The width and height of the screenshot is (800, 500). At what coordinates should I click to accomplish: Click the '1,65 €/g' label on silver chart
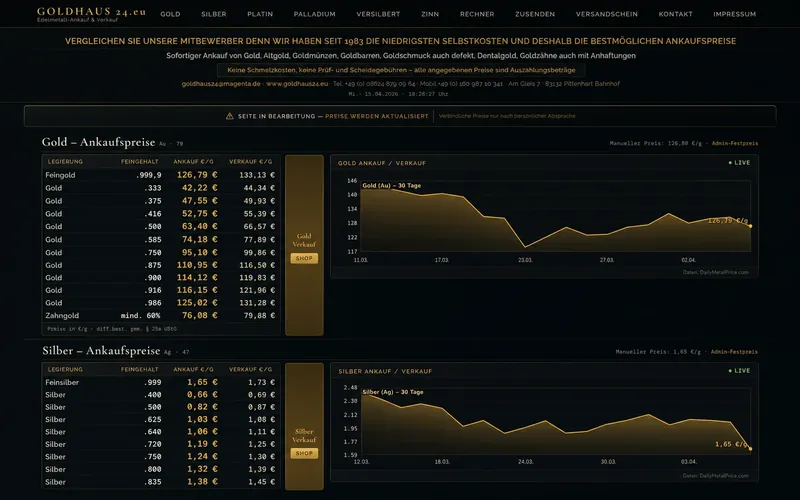(x=731, y=444)
